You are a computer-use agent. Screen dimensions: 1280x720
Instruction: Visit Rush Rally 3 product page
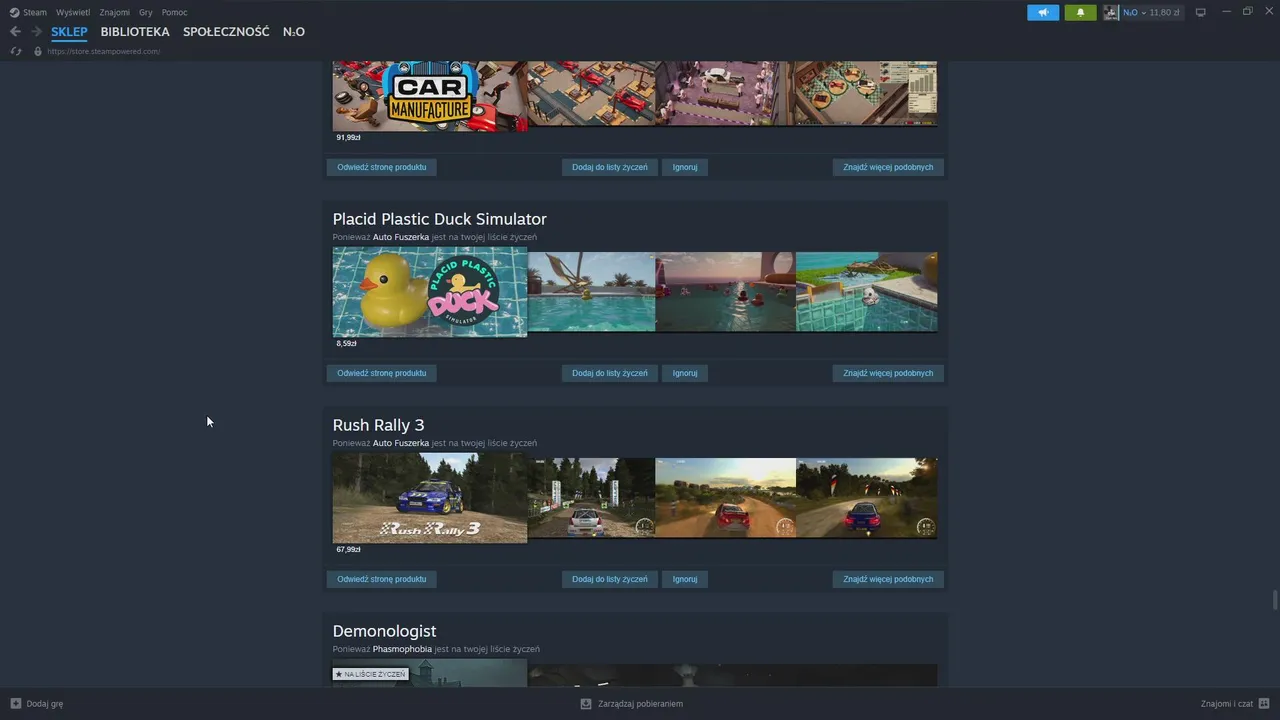(x=381, y=579)
